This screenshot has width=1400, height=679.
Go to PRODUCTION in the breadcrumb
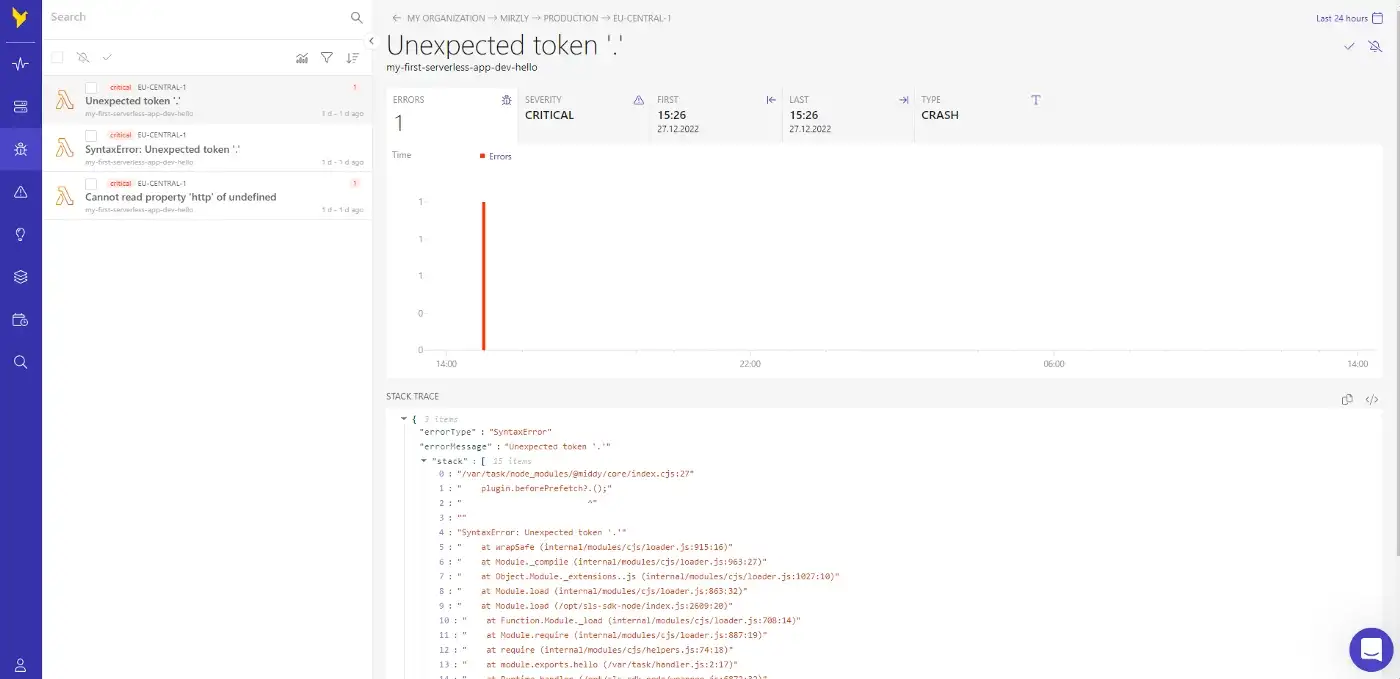coord(570,18)
